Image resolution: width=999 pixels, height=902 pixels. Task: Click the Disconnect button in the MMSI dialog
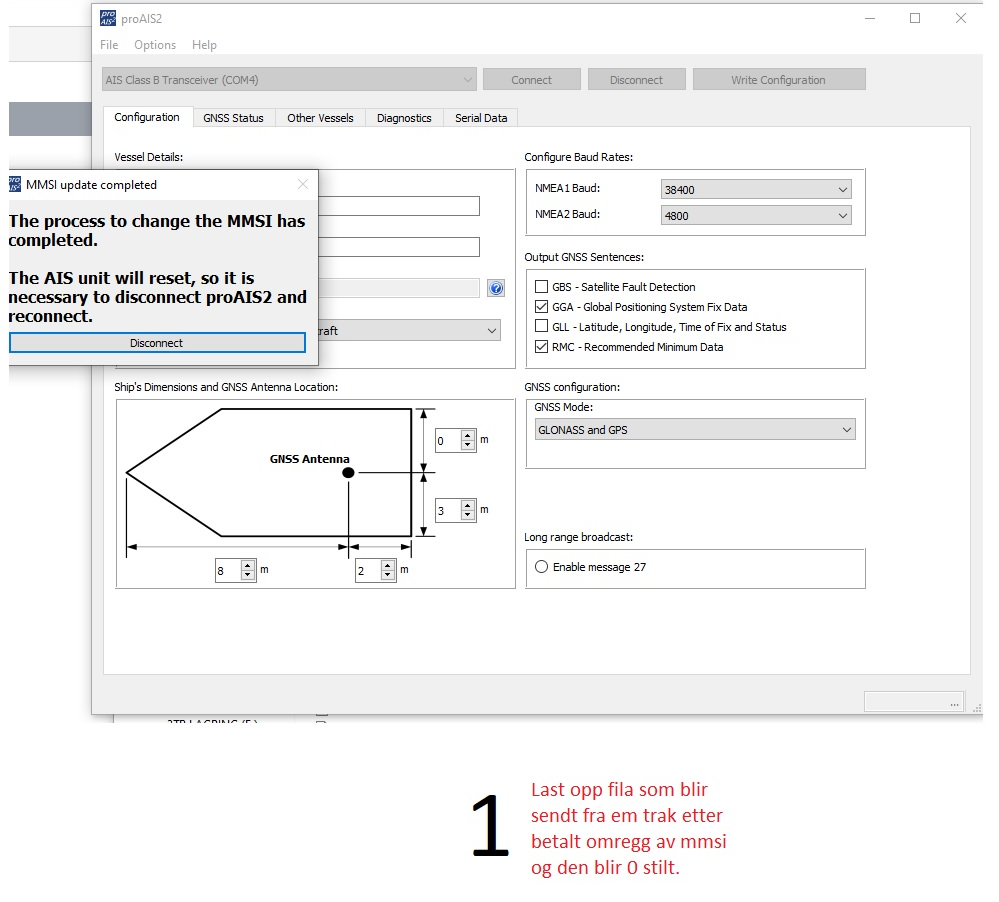[x=157, y=343]
